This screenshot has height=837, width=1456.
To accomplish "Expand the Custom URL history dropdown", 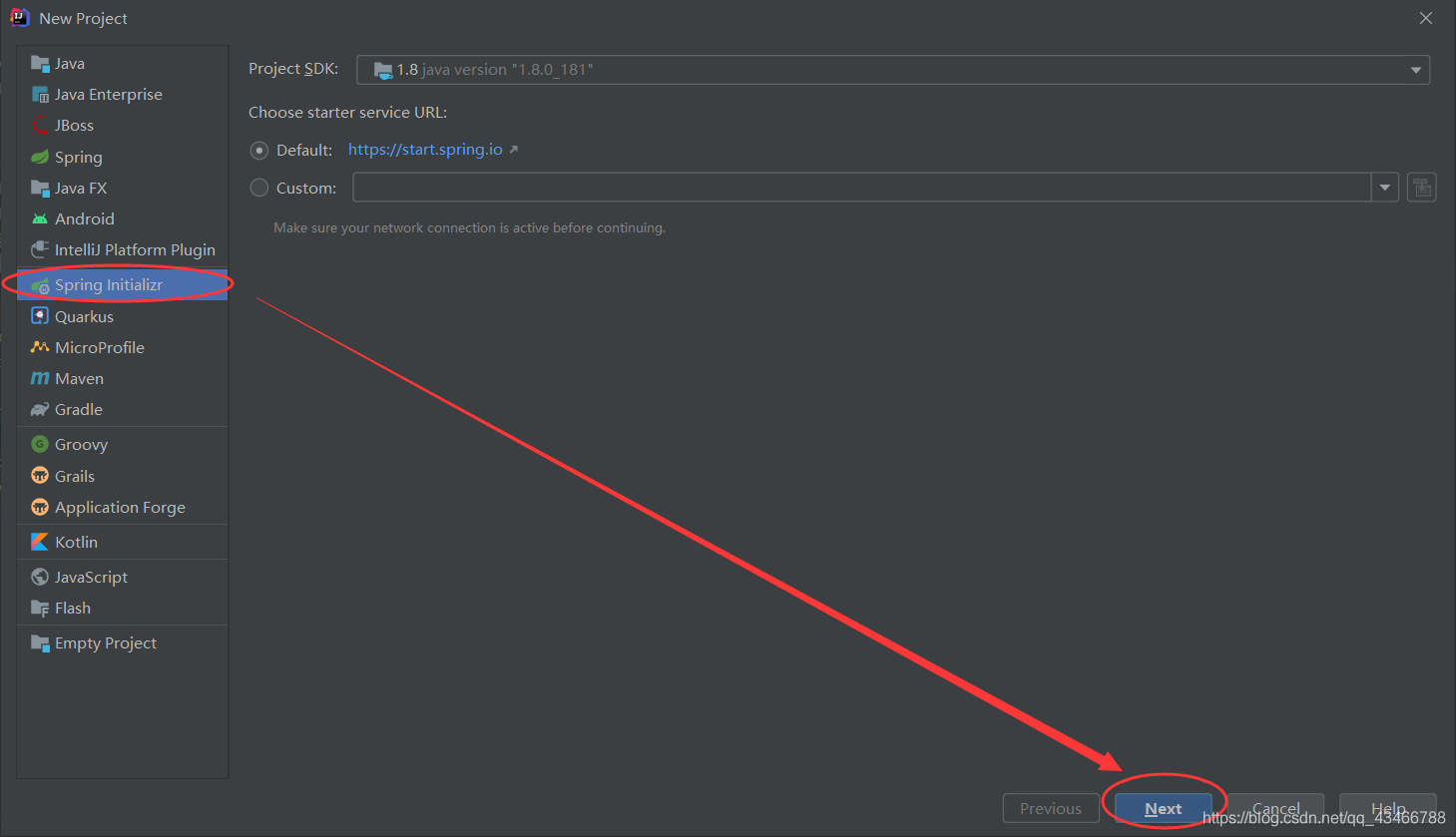I will pyautogui.click(x=1385, y=188).
